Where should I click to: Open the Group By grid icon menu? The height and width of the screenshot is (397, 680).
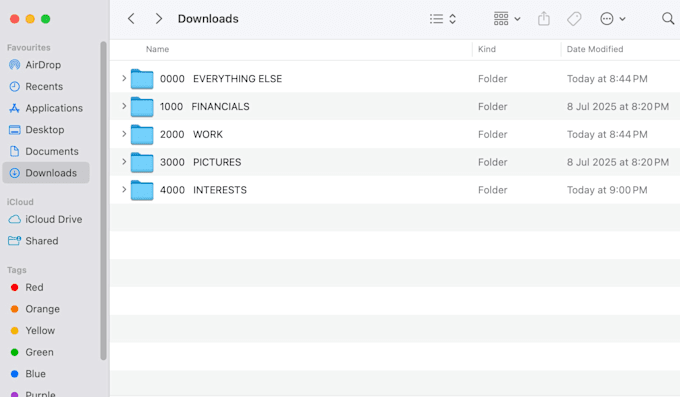(x=507, y=19)
